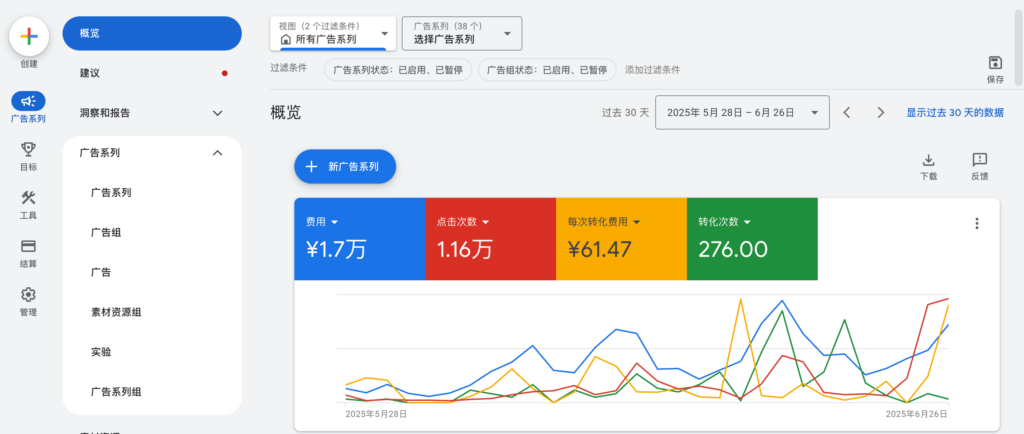Click the 广告组状态 filter chip

point(547,70)
